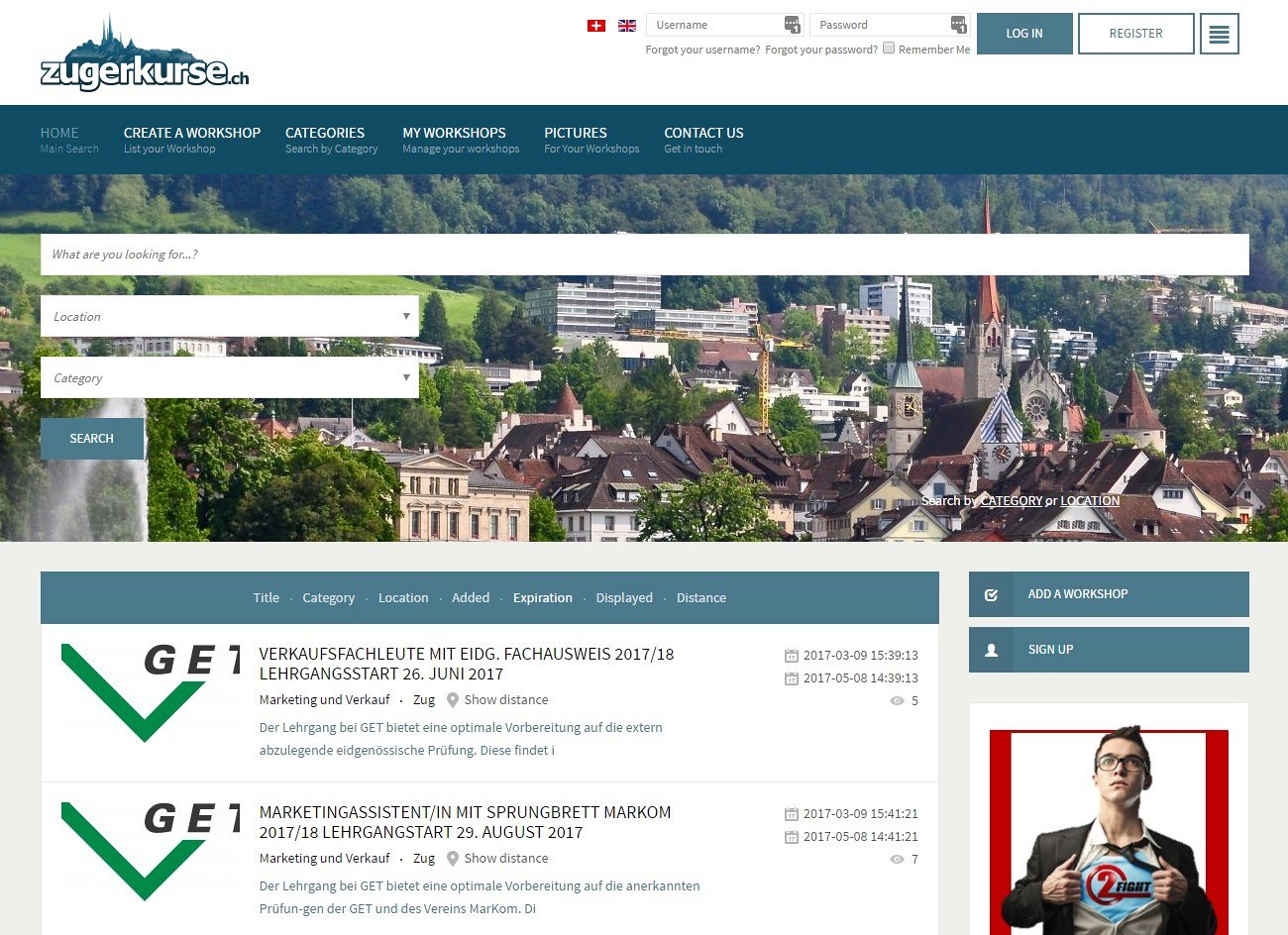Click the Sign Up person icon

pos(991,650)
